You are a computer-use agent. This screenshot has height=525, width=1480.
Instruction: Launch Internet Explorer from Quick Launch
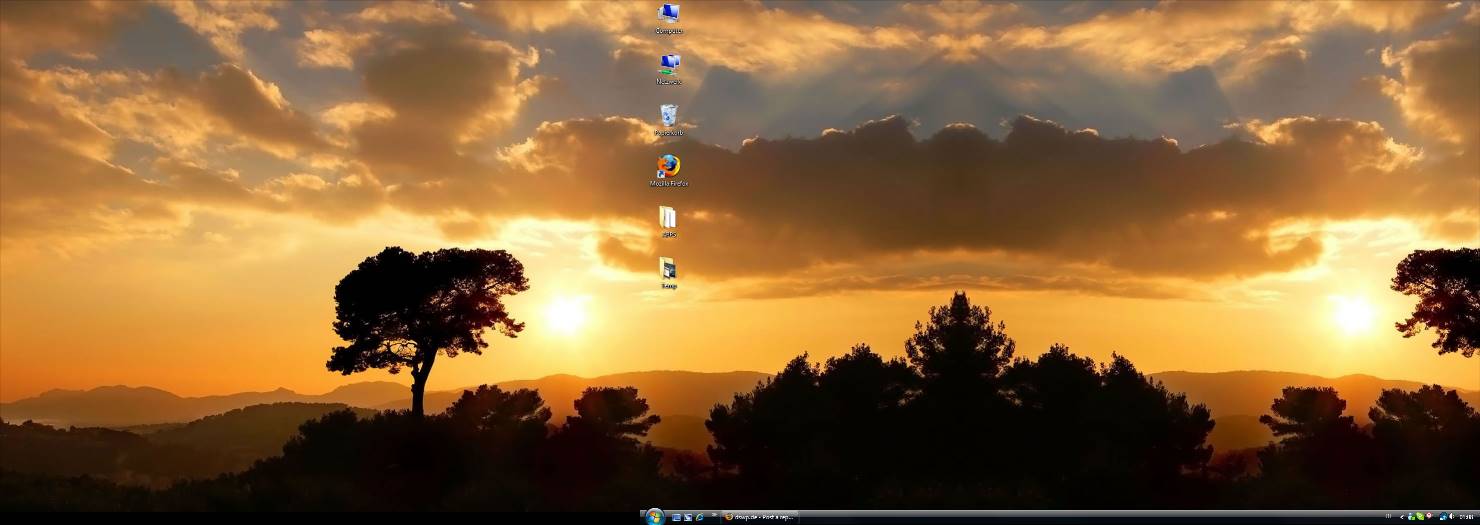point(700,517)
